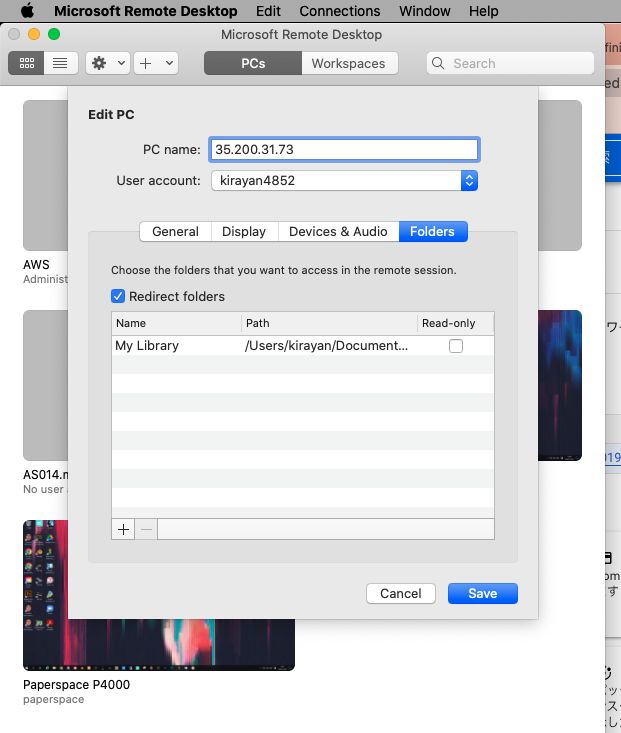Click the plus add icon in toolbar
This screenshot has height=733, width=621.
(x=146, y=63)
